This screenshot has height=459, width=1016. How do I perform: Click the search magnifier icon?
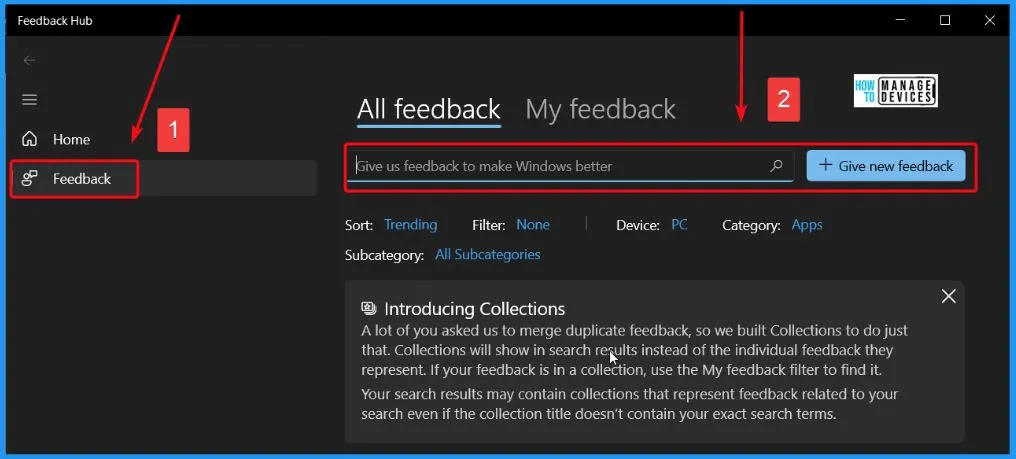tap(776, 166)
